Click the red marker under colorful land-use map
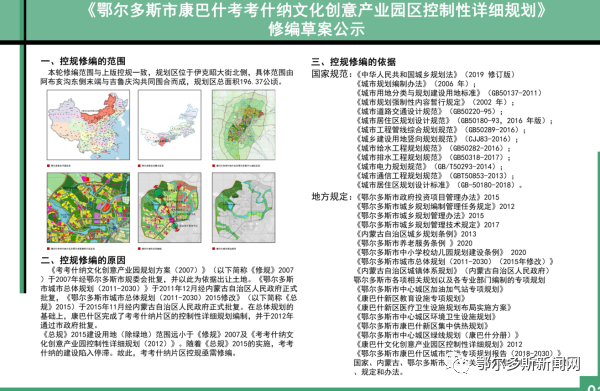 pyautogui.click(x=49, y=249)
